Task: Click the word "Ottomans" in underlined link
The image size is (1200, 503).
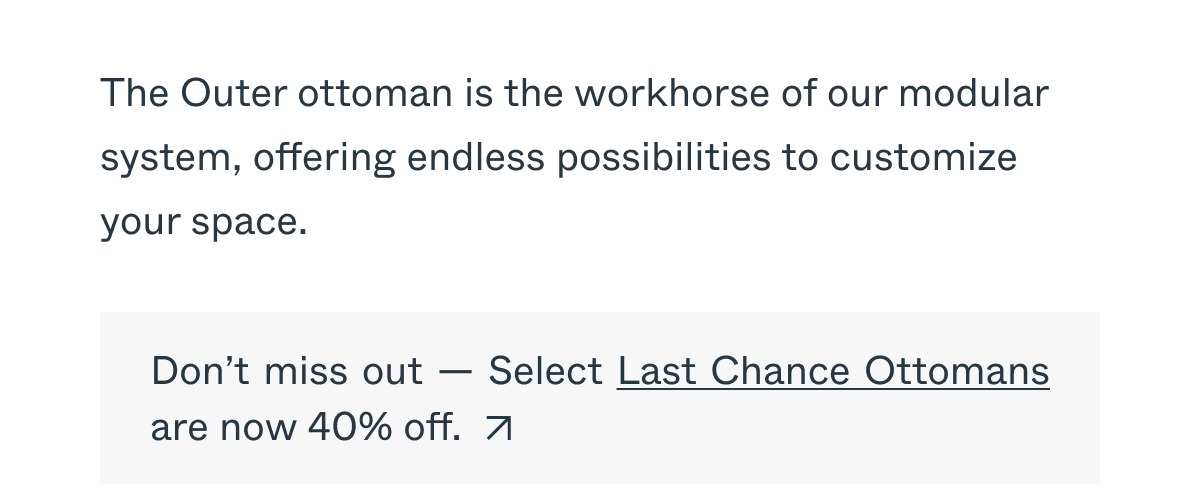Action: tap(957, 371)
